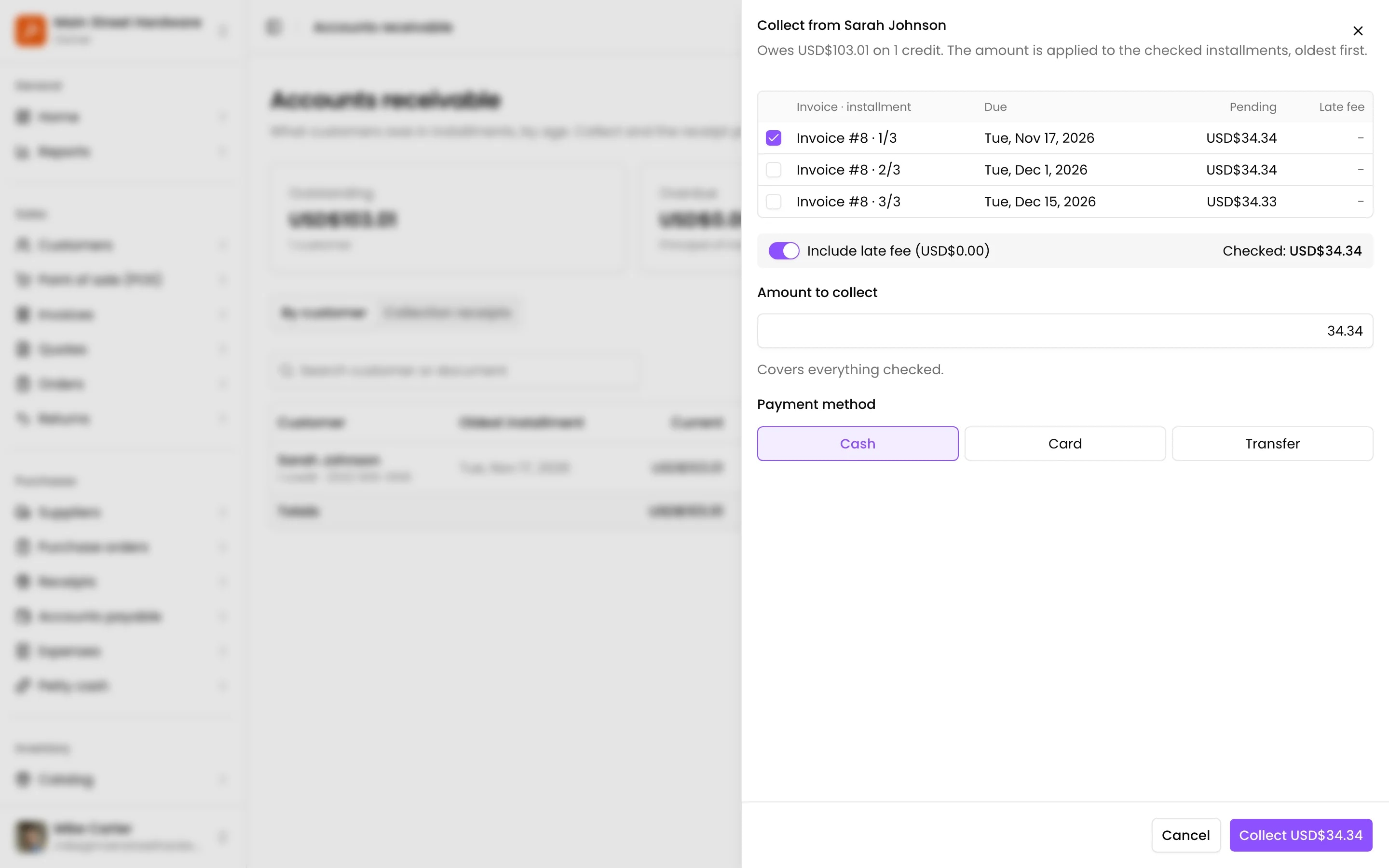Screen dimensions: 1389x868
Task: Click the due date 'Tue, Dec 1, 2026'
Action: click(x=1035, y=170)
